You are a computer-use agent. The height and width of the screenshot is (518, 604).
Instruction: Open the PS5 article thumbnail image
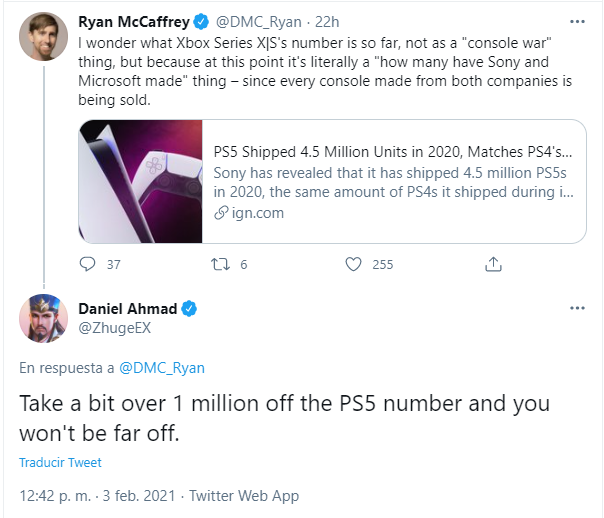coord(141,181)
